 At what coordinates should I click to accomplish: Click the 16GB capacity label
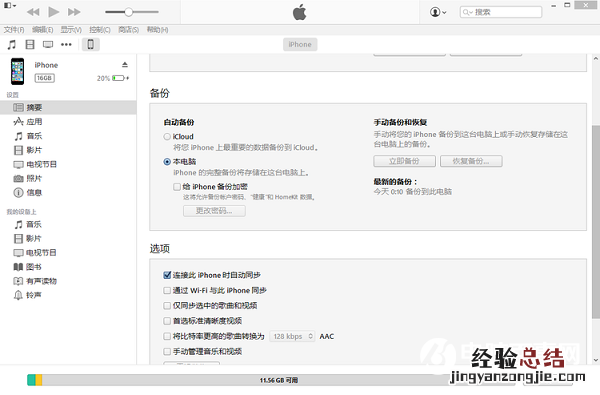(44, 78)
